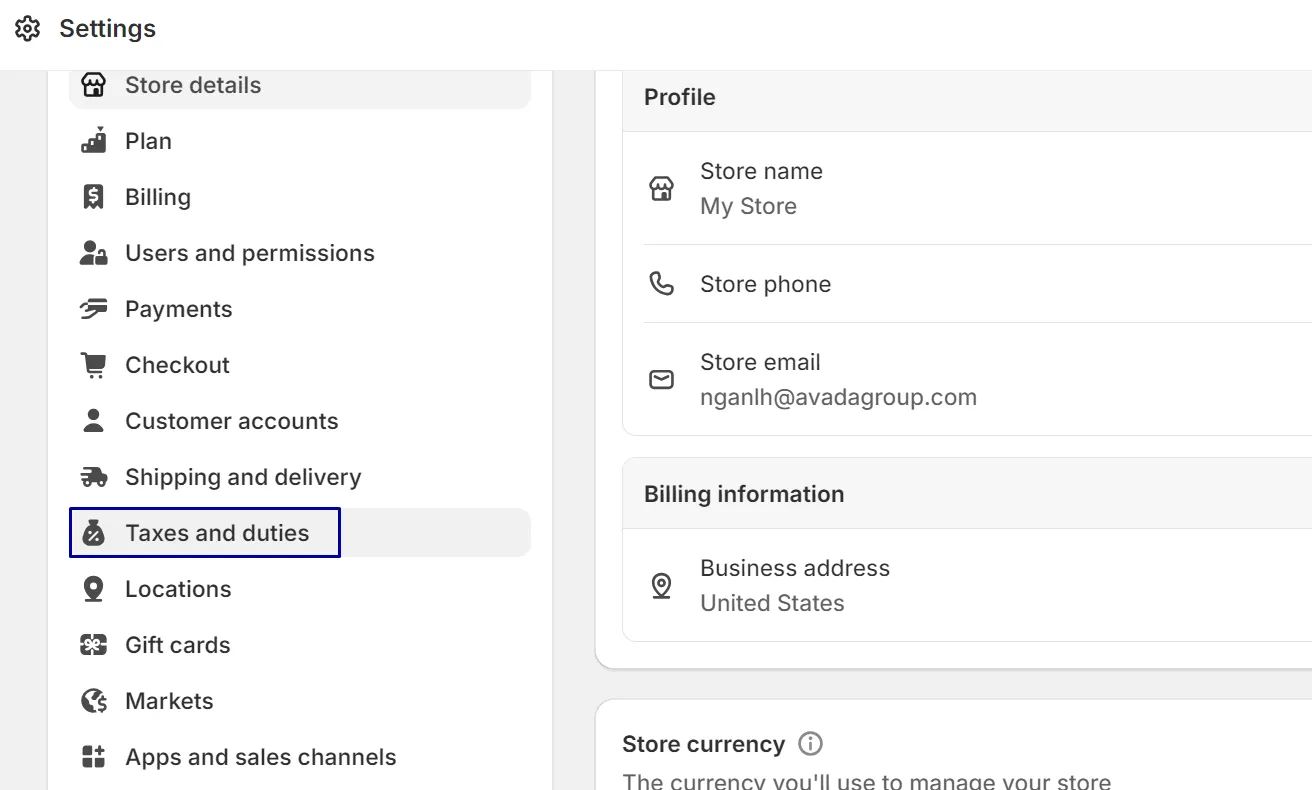Click the Markets globe icon
Image resolution: width=1312 pixels, height=790 pixels.
(x=93, y=701)
